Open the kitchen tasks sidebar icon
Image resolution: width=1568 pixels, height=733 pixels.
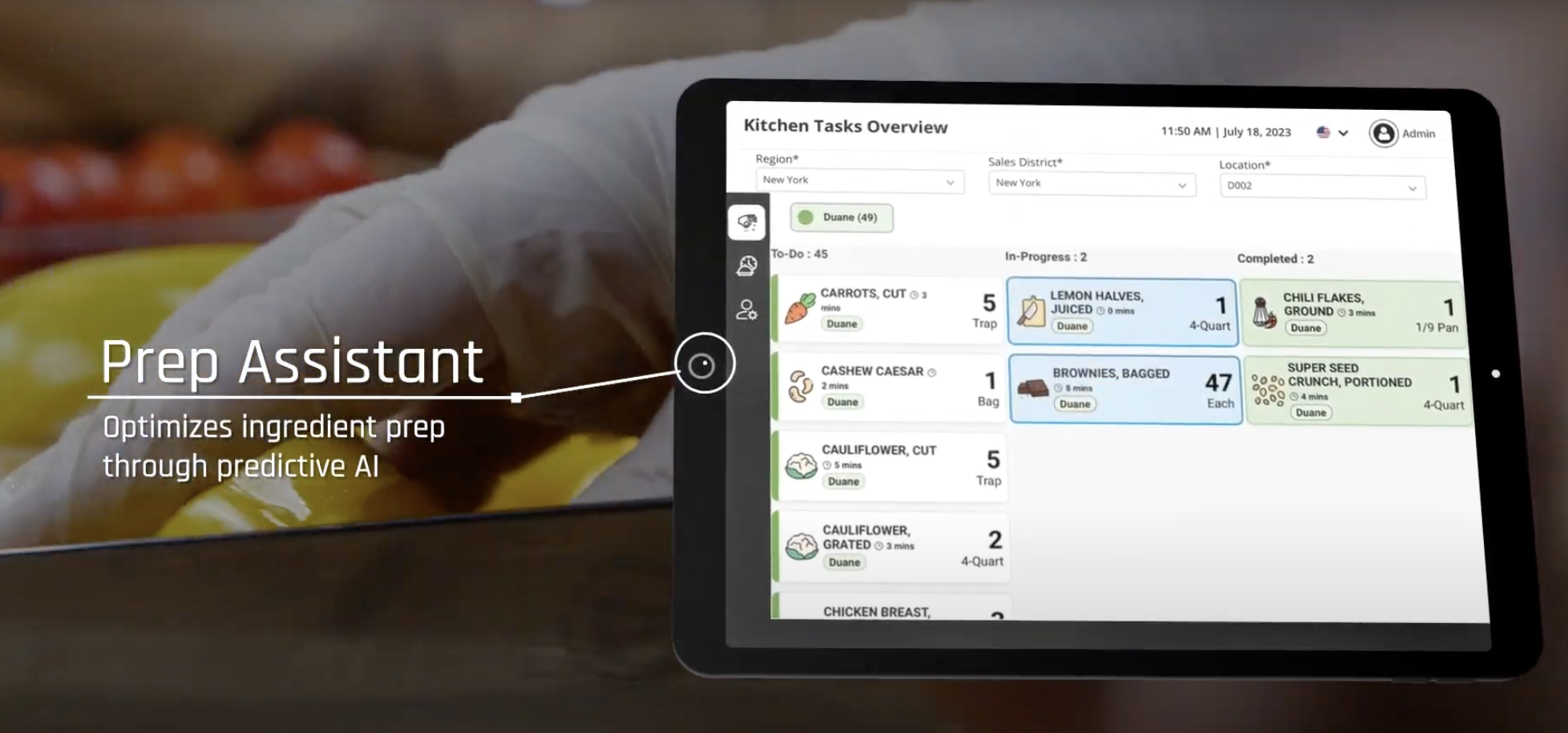point(747,222)
